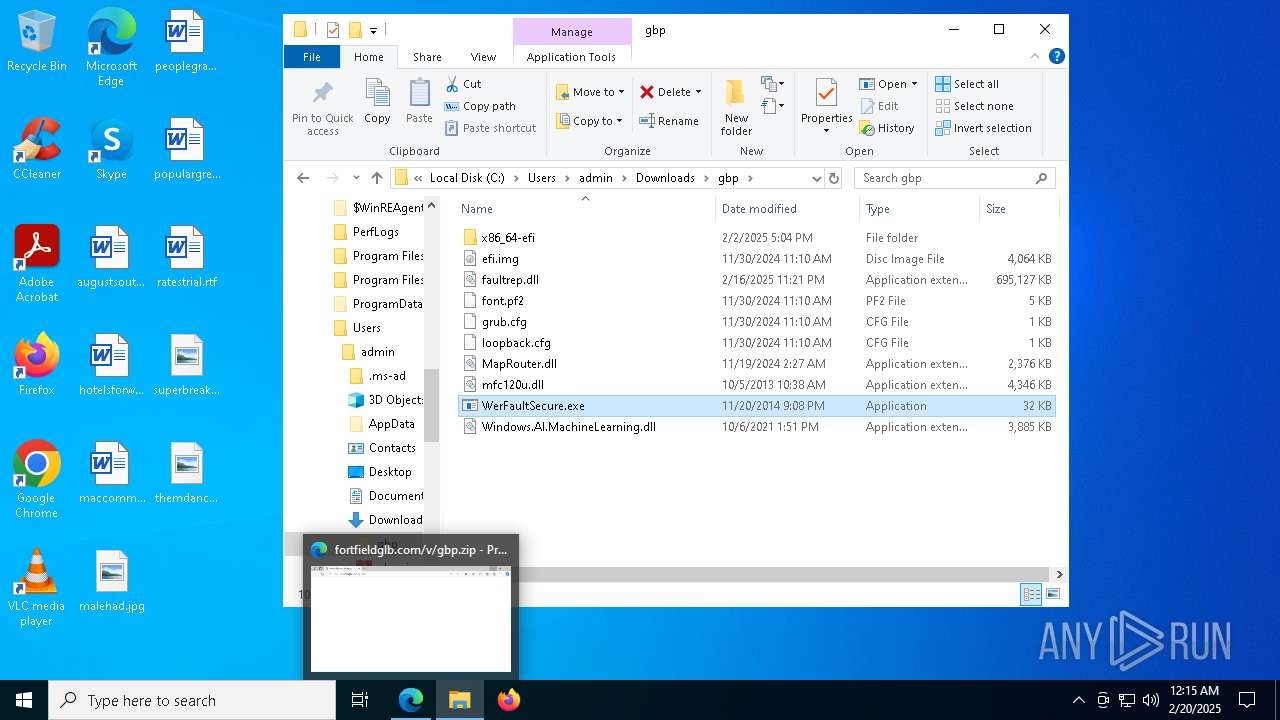The image size is (1280, 720).
Task: Open Adobe Acrobat desktop shortcut
Action: (37, 264)
